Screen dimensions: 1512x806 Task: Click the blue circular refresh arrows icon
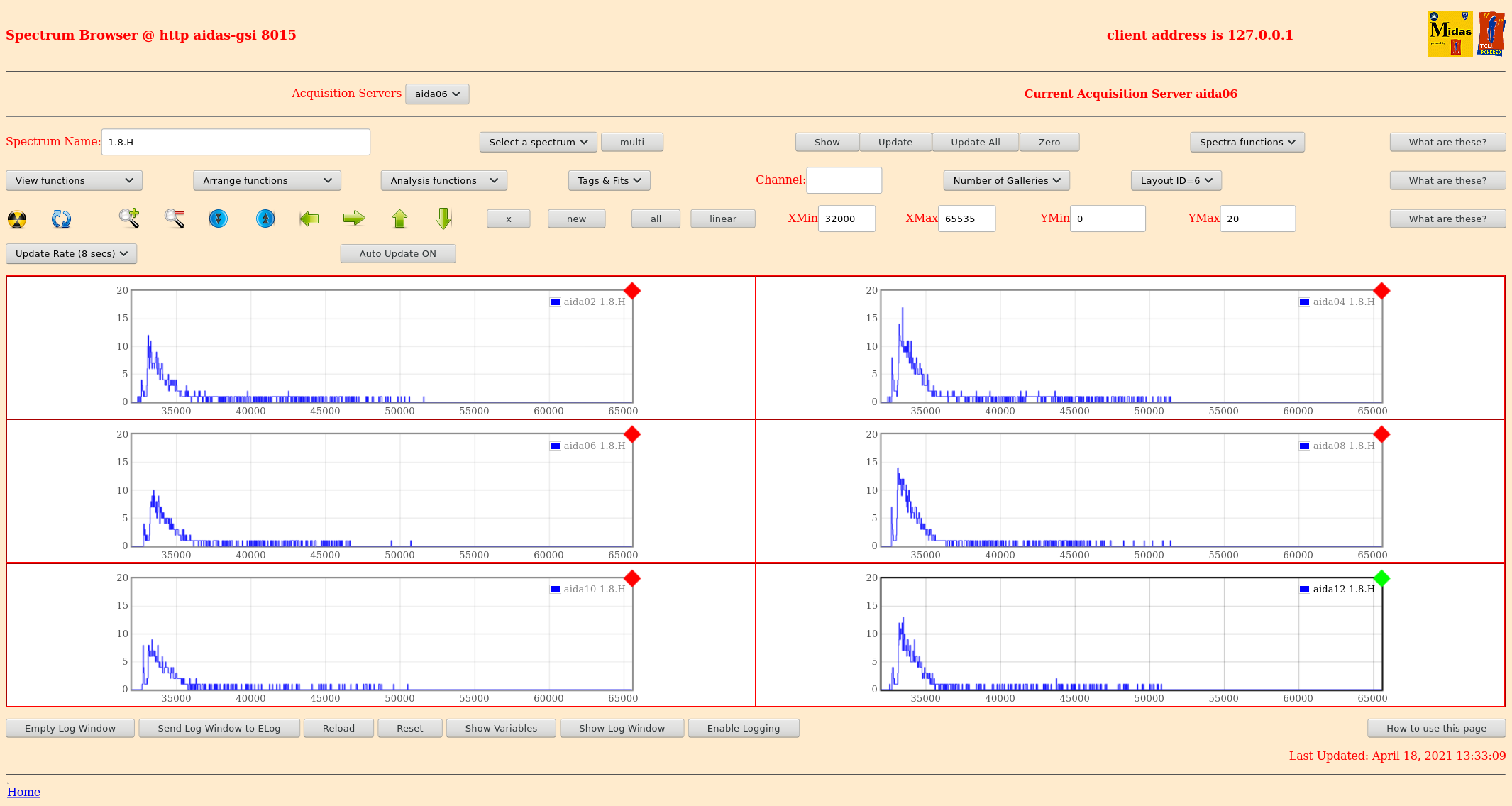point(61,219)
